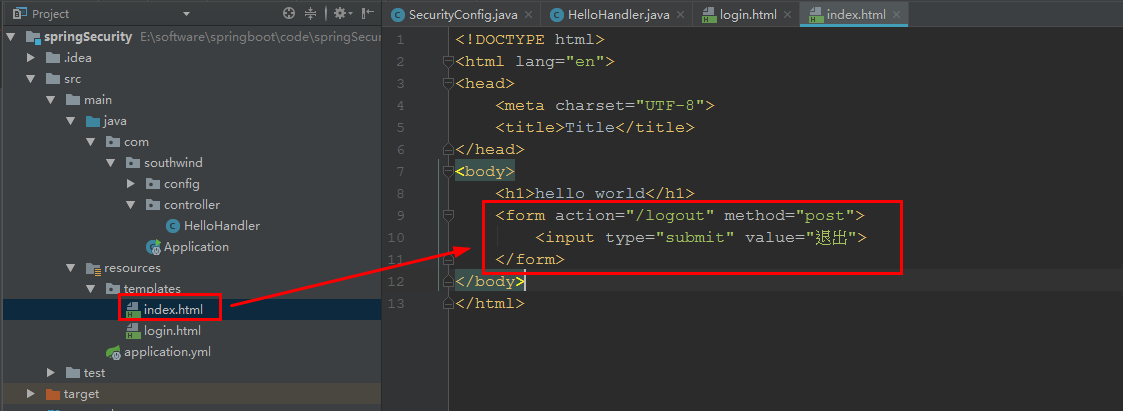Select the HelloHandler class in the tree

[222, 226]
